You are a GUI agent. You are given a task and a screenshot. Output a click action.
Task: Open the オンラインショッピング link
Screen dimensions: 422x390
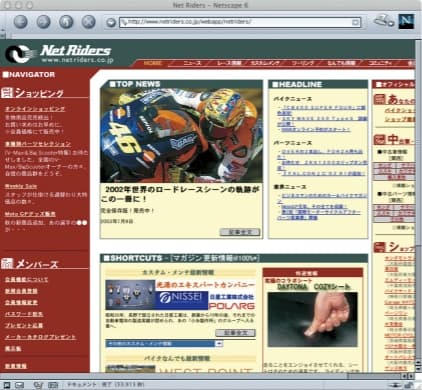[x=35, y=109]
